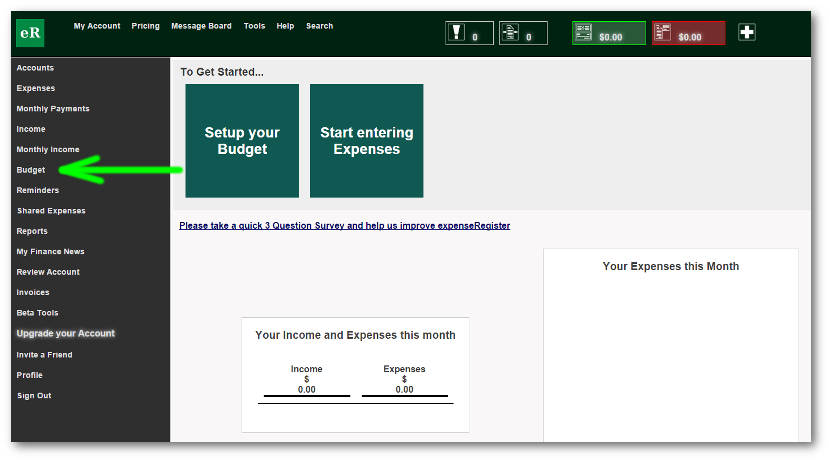Click the red expenses total box

[688, 33]
